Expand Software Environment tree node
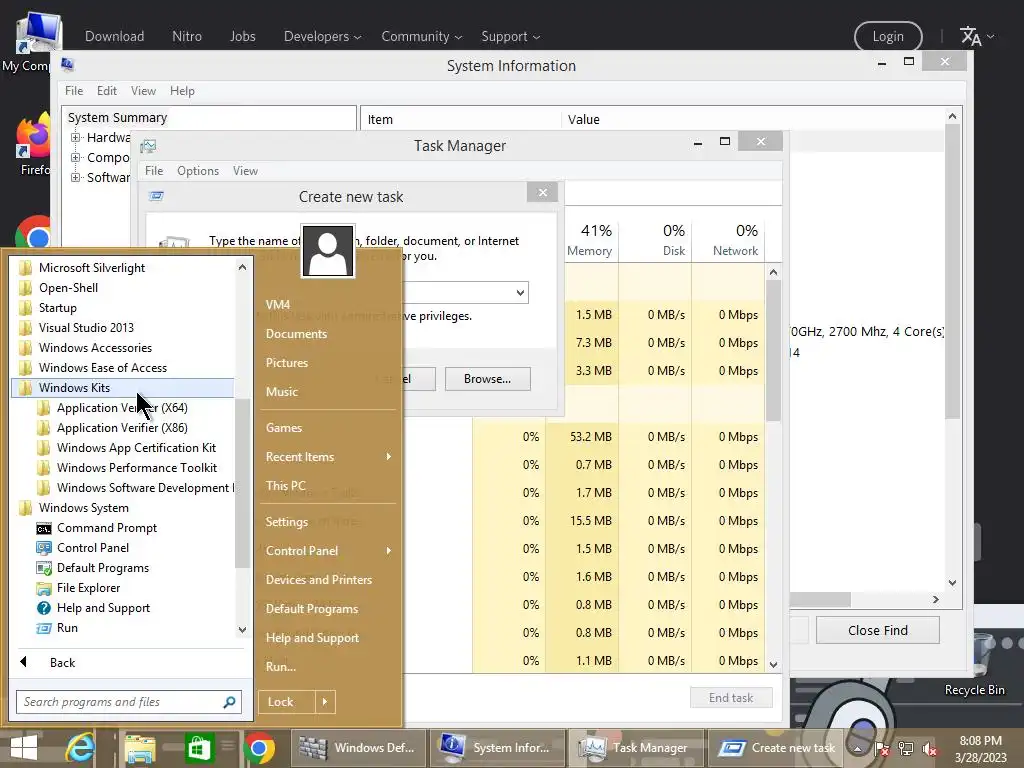 click(x=76, y=177)
